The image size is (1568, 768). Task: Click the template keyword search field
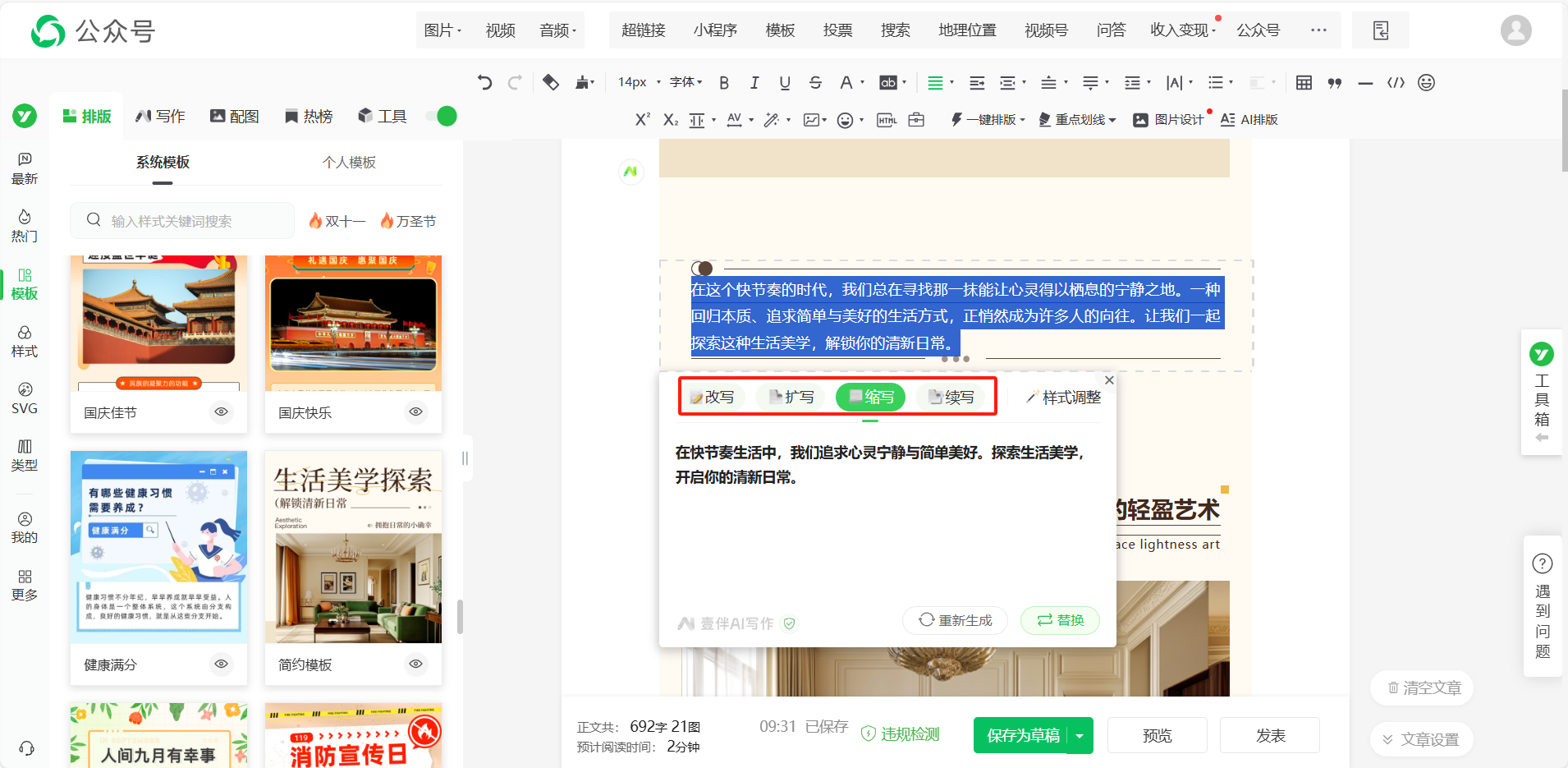tap(182, 221)
